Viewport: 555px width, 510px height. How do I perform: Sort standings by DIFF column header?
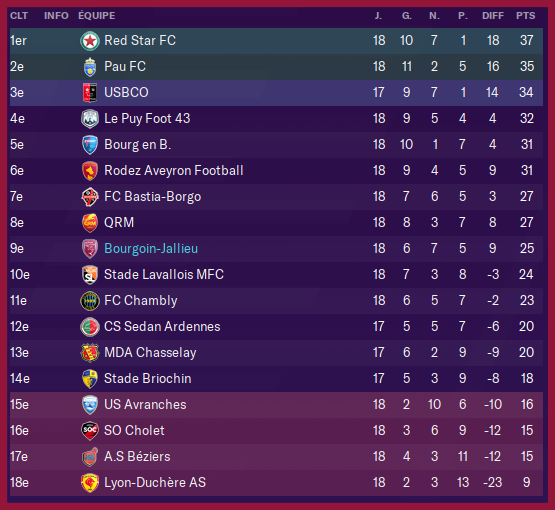493,16
